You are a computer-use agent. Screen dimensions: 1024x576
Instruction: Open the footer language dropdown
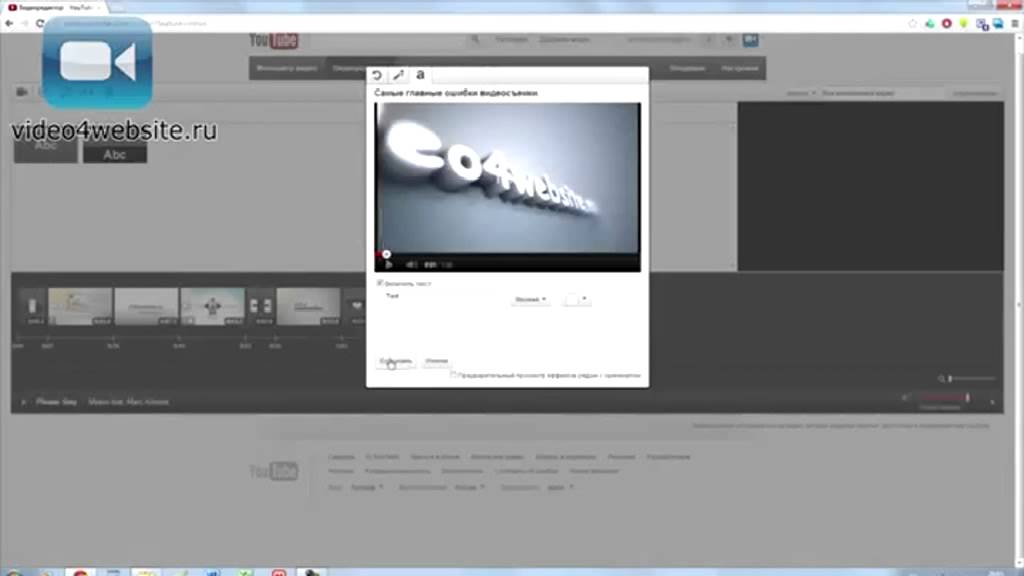coord(368,487)
